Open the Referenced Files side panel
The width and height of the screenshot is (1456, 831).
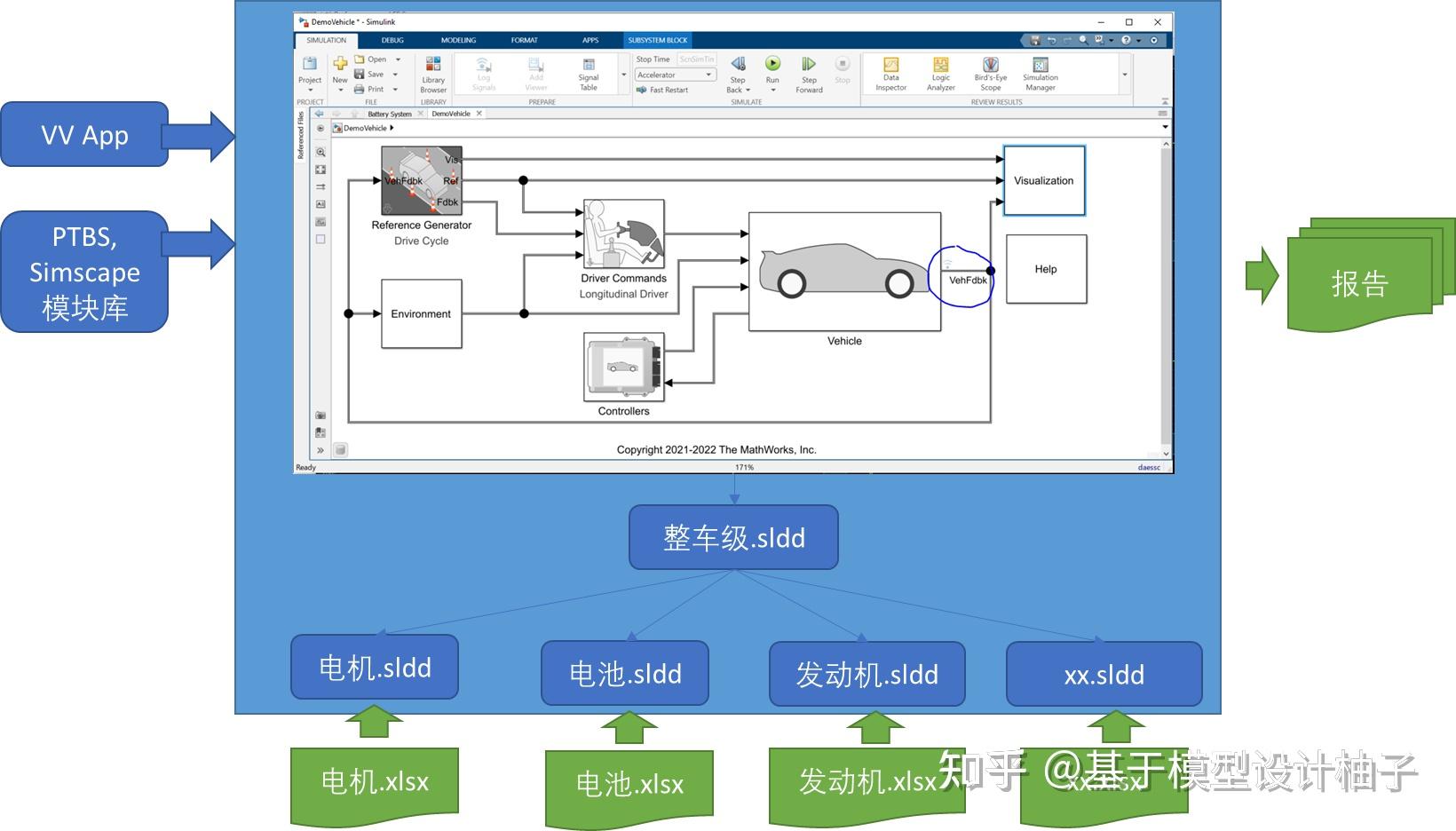(x=300, y=138)
